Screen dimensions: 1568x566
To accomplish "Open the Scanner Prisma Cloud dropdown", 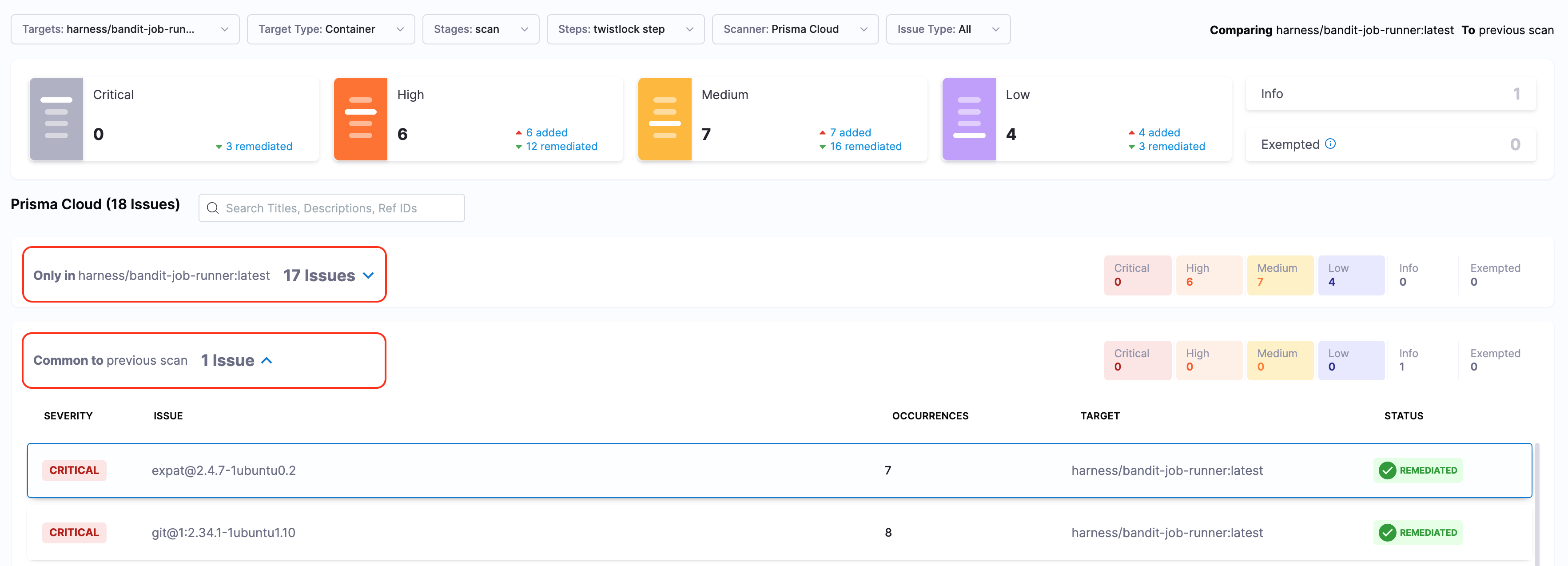I will (794, 29).
